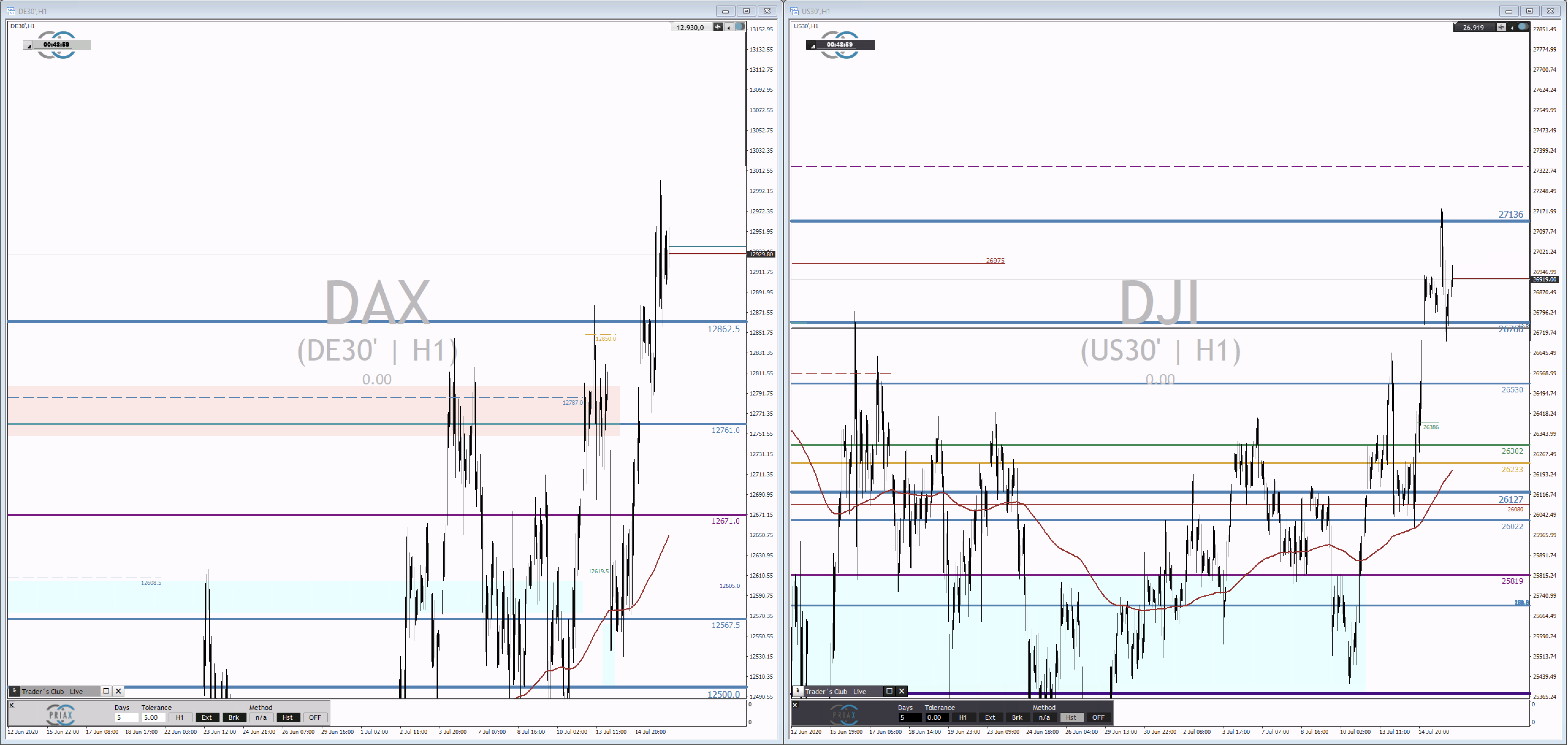Click the DE30',H1 window title icon
Screen dimensions: 1568x745
click(x=11, y=11)
